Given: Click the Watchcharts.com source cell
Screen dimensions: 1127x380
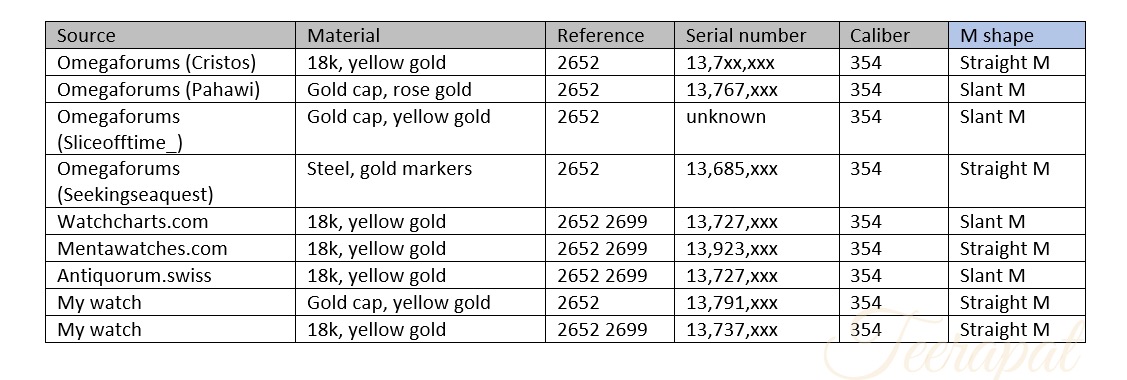Looking at the screenshot, I should [x=170, y=221].
